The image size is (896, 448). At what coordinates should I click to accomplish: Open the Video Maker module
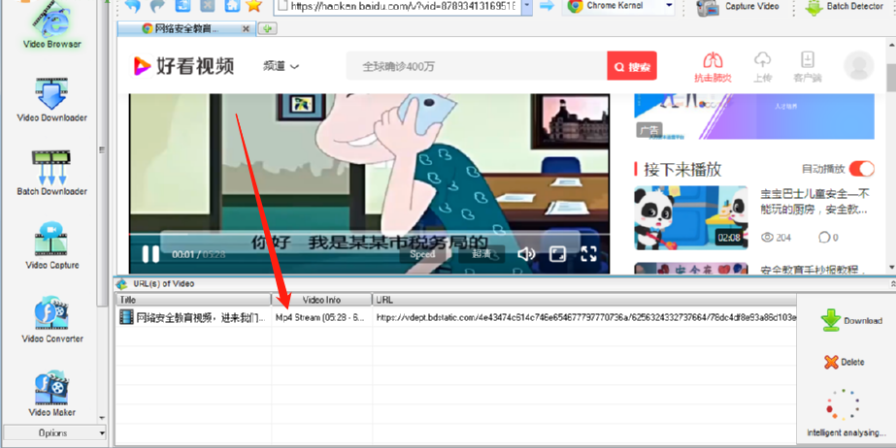(x=51, y=394)
